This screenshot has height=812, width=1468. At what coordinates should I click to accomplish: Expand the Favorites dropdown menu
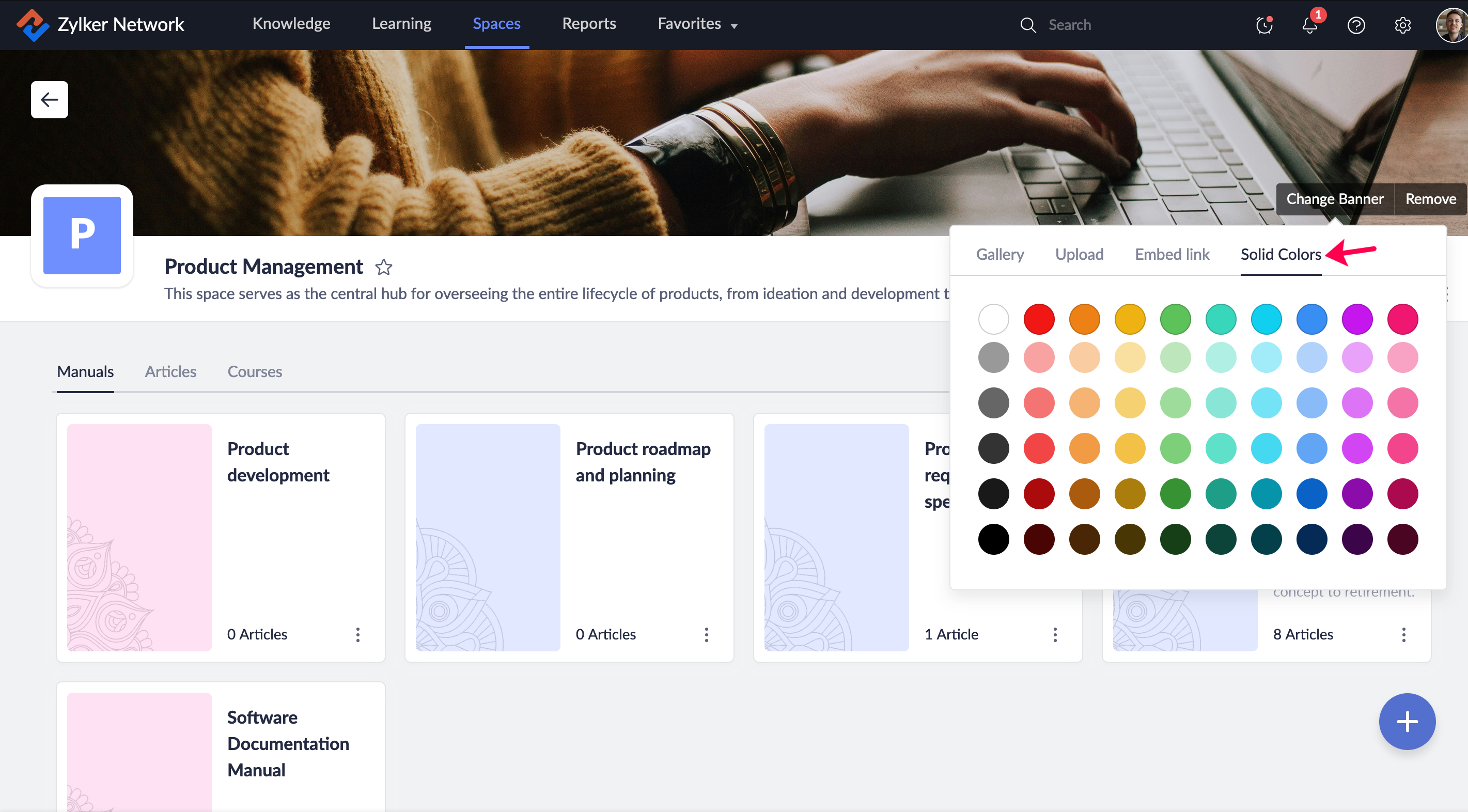pos(697,24)
